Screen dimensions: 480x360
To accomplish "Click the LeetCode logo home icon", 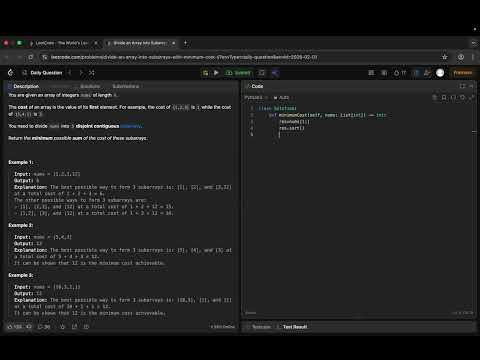I will coord(10,73).
